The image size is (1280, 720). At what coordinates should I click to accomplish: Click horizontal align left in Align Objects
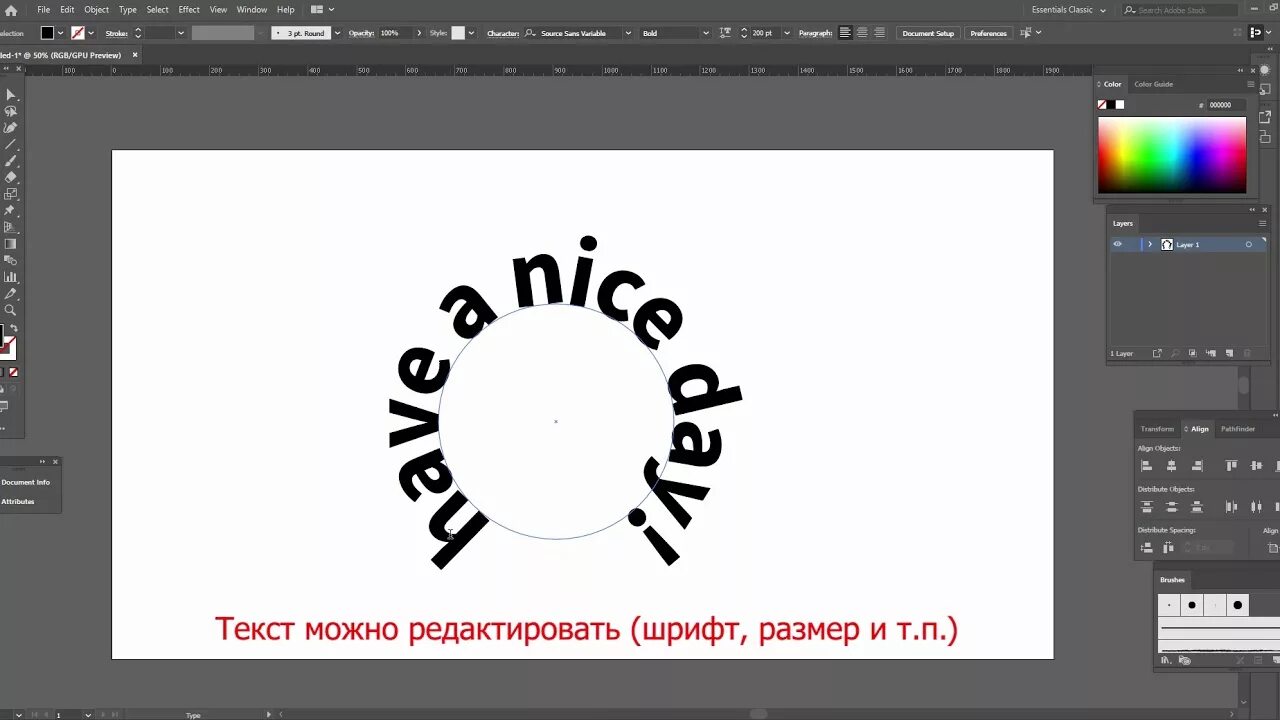pos(1146,466)
